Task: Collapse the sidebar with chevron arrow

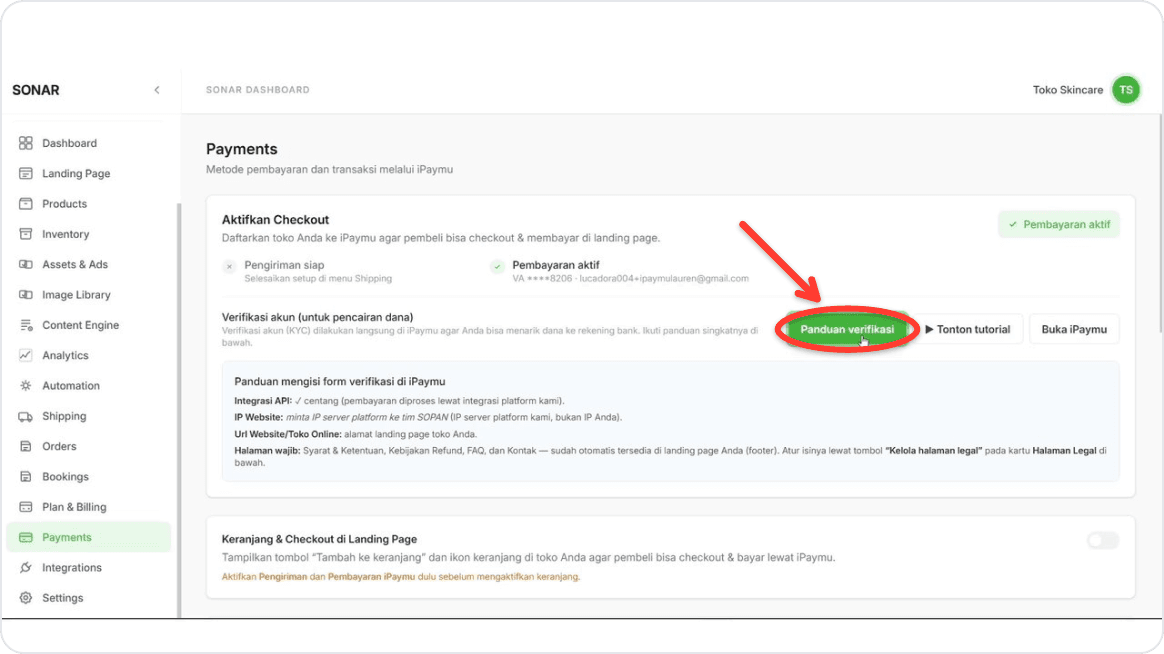Action: pos(157,90)
